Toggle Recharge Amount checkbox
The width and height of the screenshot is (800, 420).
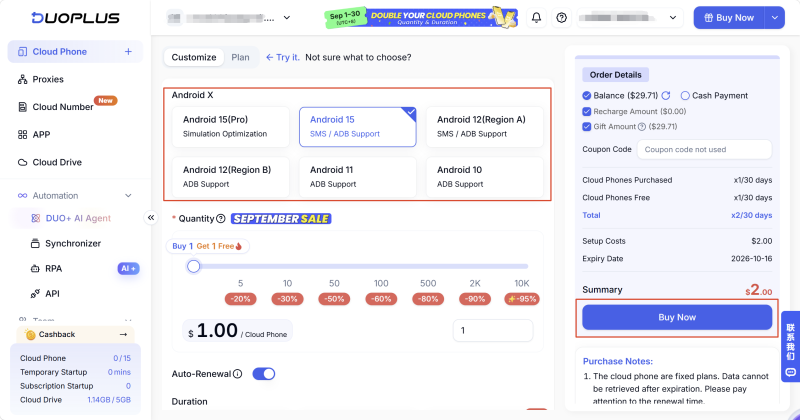click(x=587, y=111)
